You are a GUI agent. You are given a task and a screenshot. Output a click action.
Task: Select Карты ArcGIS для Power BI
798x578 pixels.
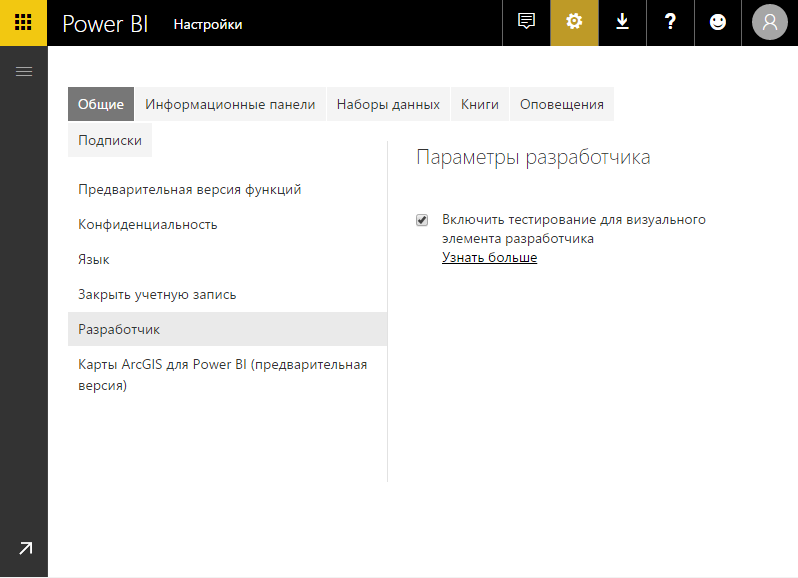point(227,374)
